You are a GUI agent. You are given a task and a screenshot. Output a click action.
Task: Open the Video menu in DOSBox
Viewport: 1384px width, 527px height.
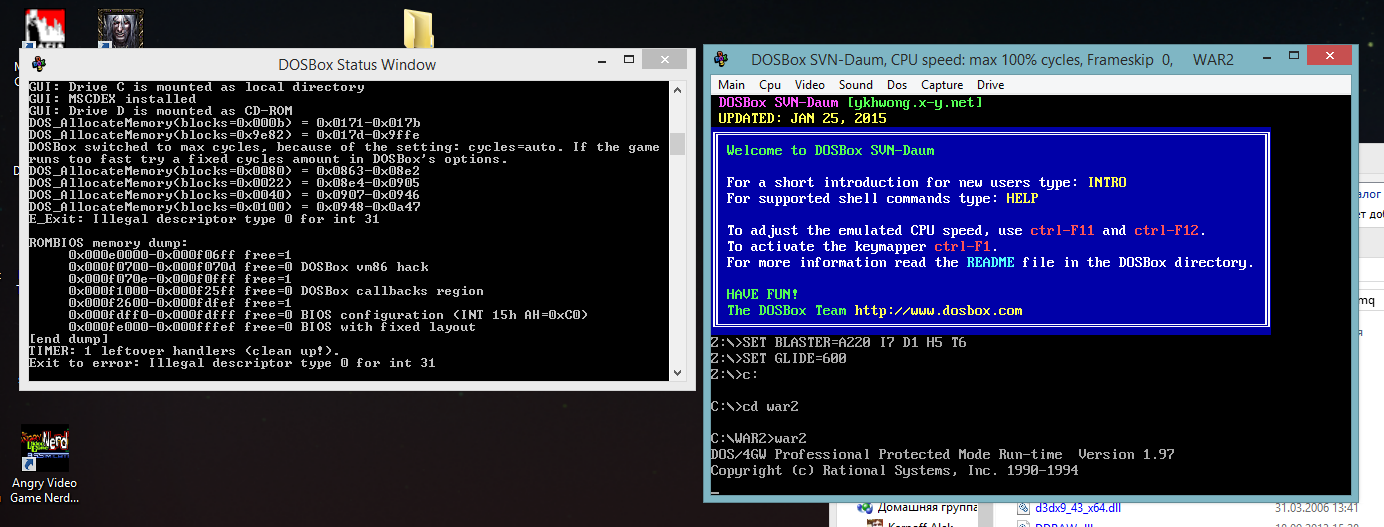[x=810, y=85]
